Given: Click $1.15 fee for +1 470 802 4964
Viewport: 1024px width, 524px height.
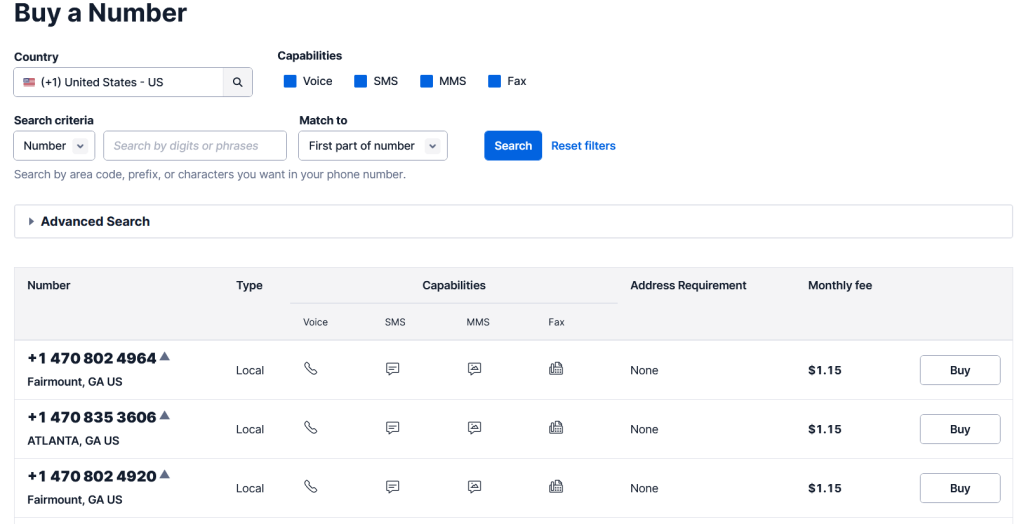Looking at the screenshot, I should click(x=825, y=370).
